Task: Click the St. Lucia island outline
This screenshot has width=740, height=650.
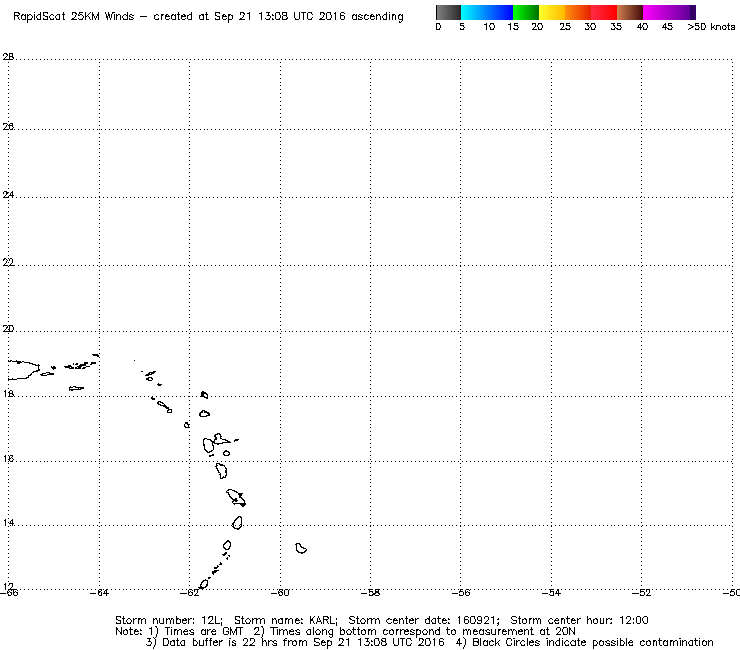Action: tap(237, 523)
